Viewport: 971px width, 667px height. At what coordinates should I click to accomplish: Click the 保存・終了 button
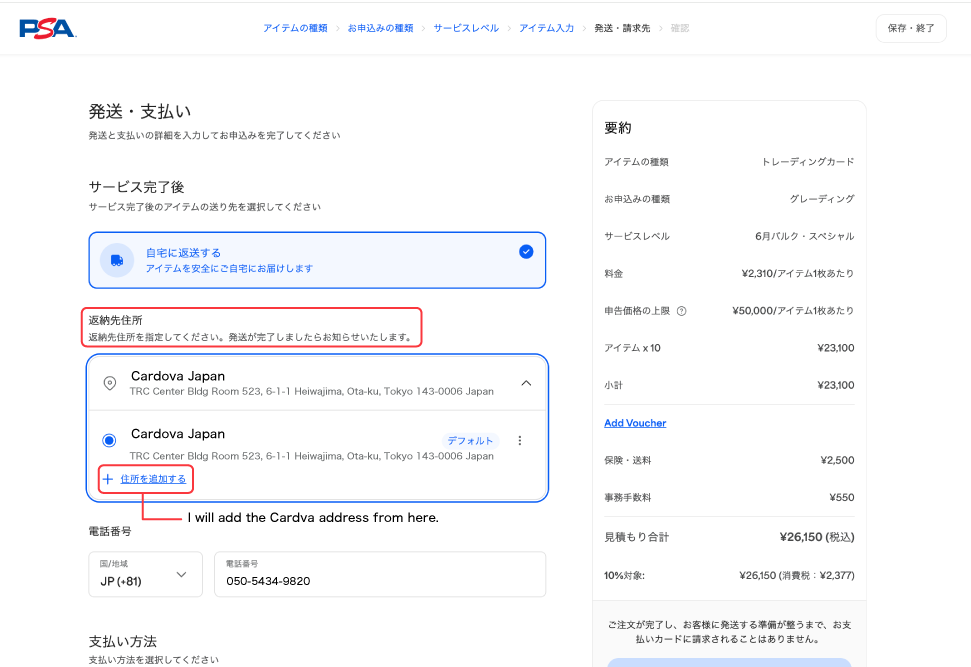[x=910, y=28]
